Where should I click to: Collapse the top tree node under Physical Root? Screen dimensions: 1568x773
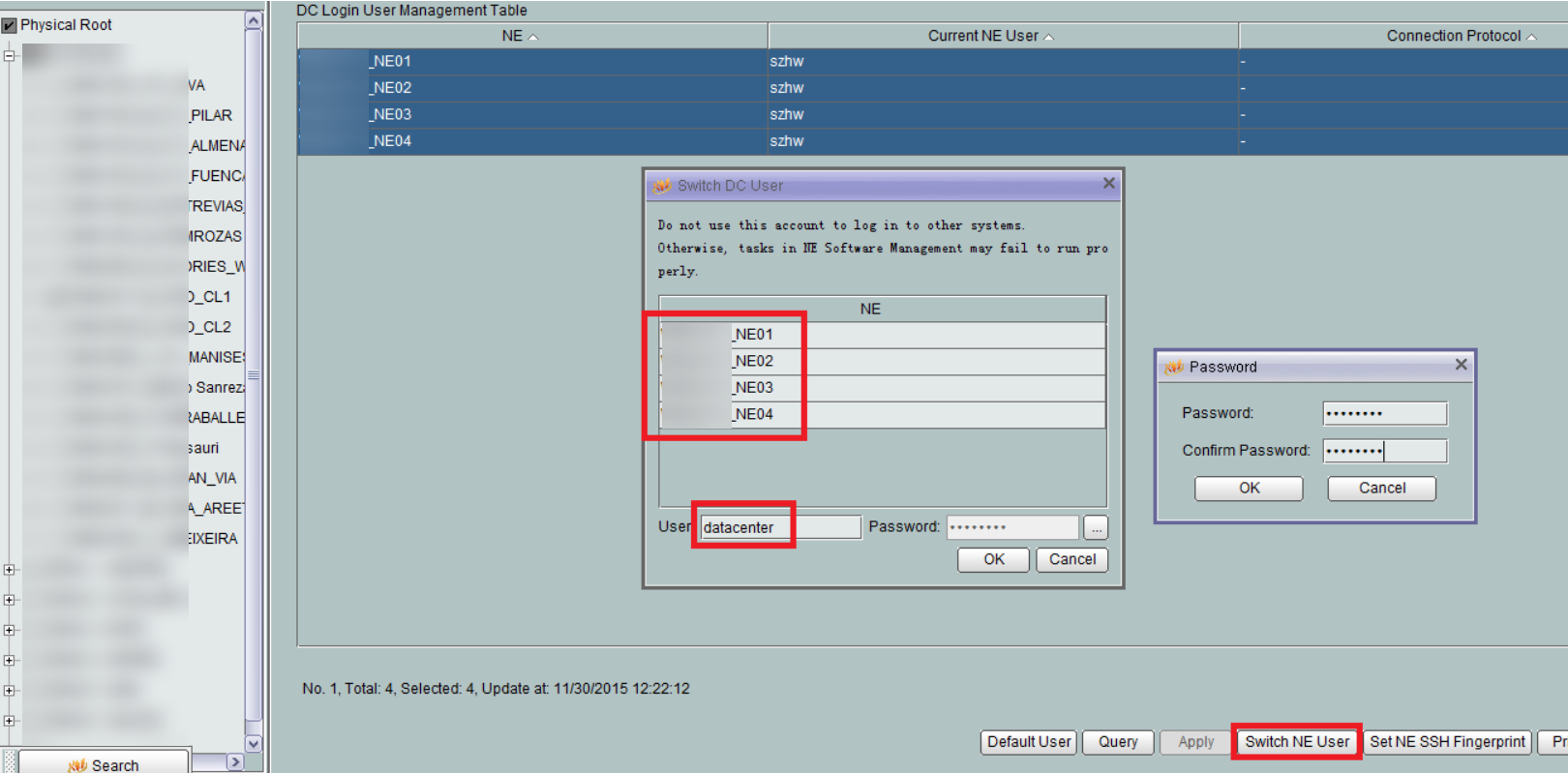click(9, 55)
